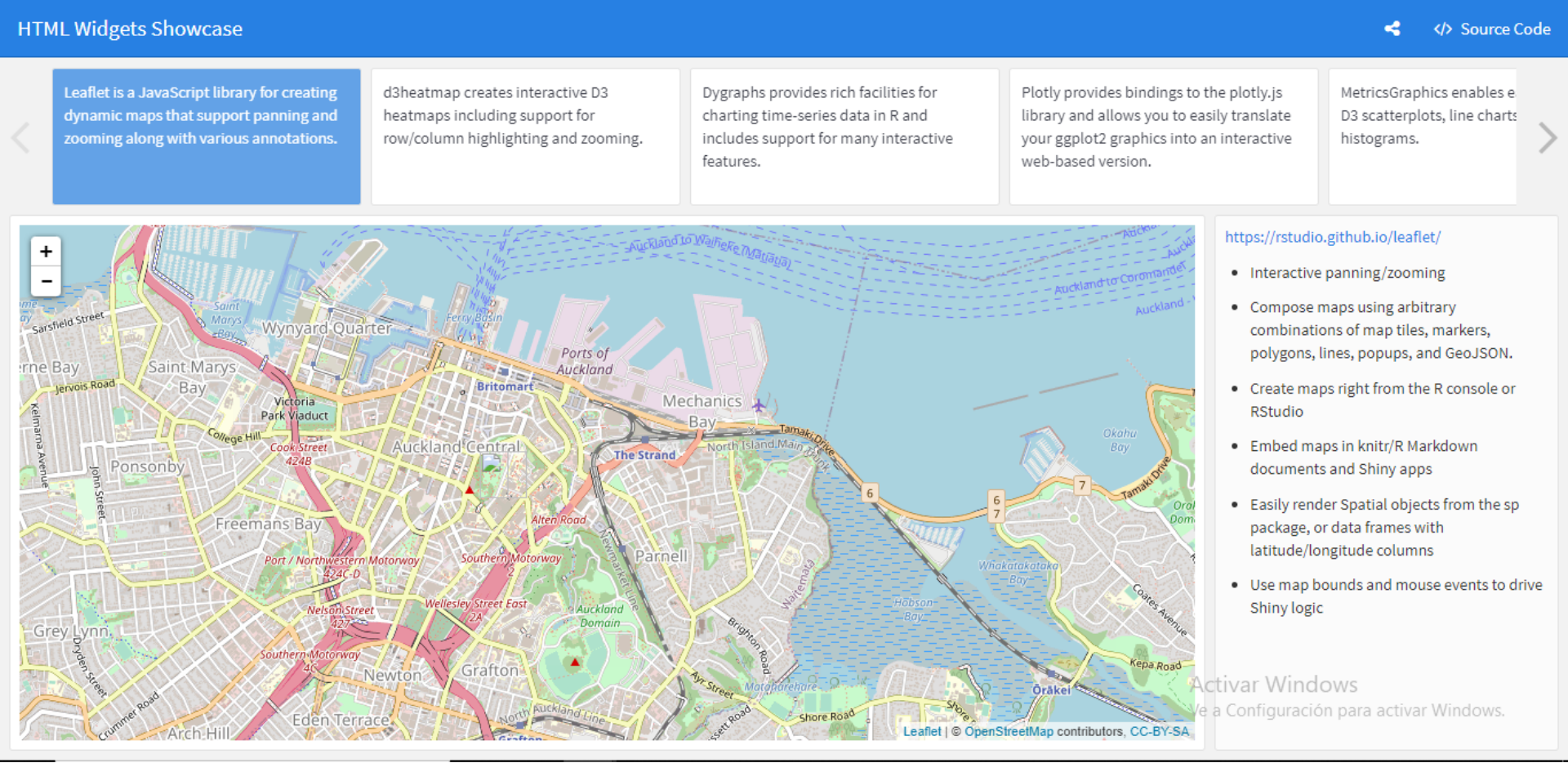Screen dimensions: 1568x763
Task: Switch to the d3heatmap storyboard card
Action: [x=525, y=136]
